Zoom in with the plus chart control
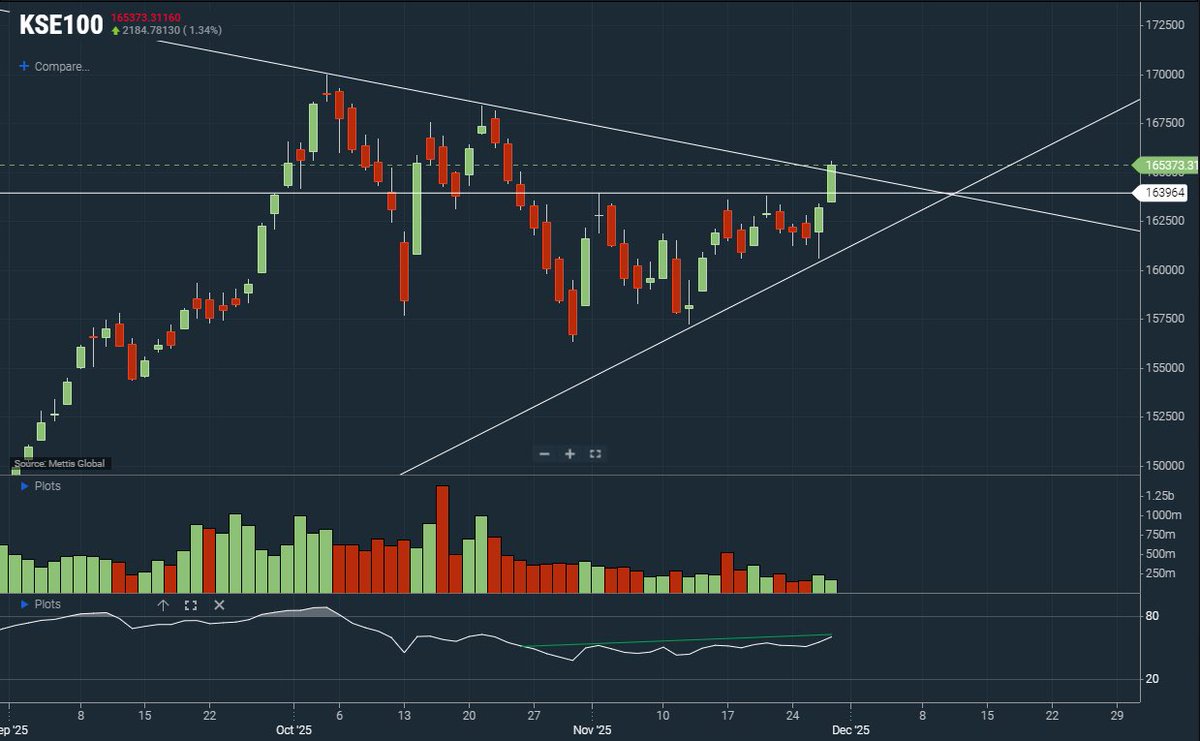 (x=570, y=454)
